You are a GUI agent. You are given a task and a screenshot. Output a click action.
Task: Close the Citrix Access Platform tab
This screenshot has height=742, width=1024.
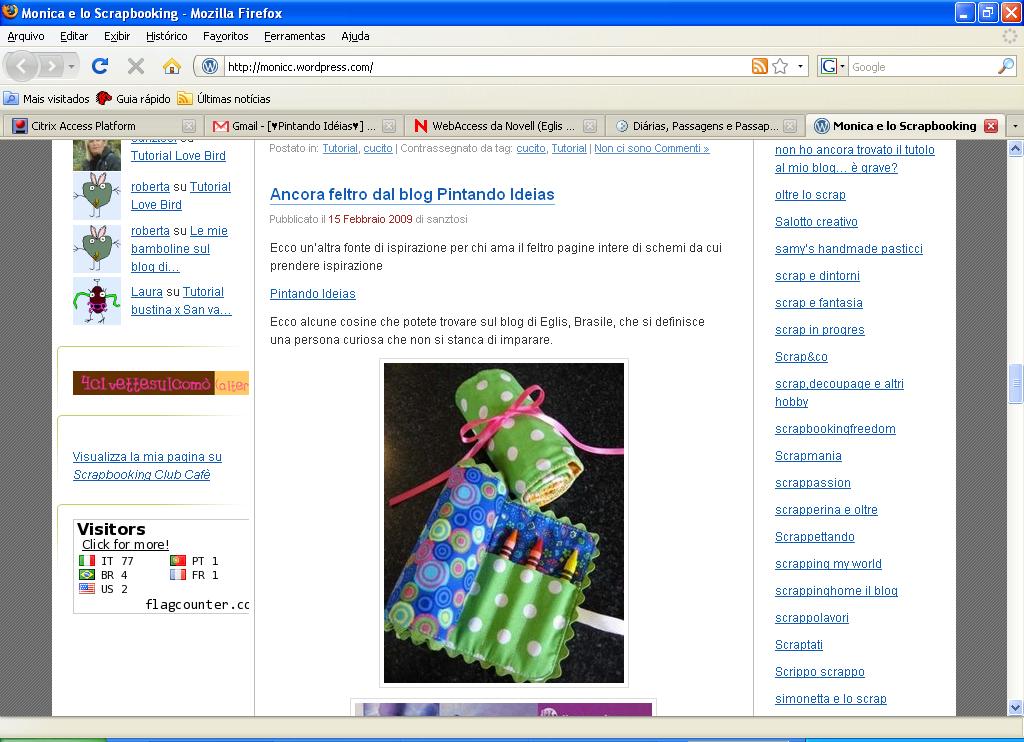pos(189,126)
